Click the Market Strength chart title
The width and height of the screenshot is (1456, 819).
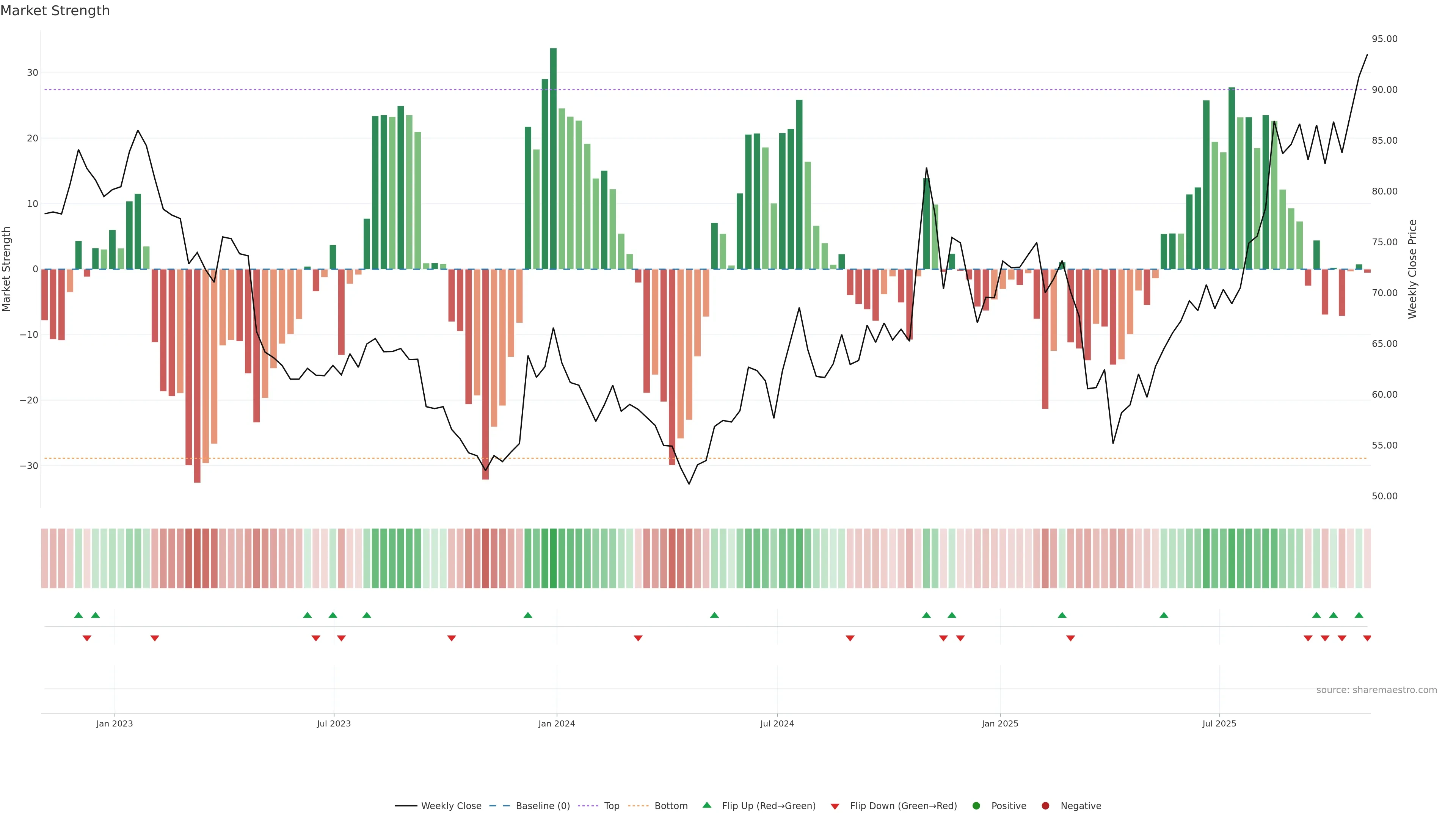point(55,11)
